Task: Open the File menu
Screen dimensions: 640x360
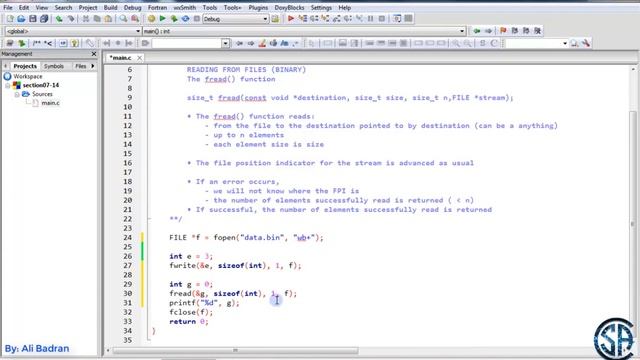Action: point(8,7)
